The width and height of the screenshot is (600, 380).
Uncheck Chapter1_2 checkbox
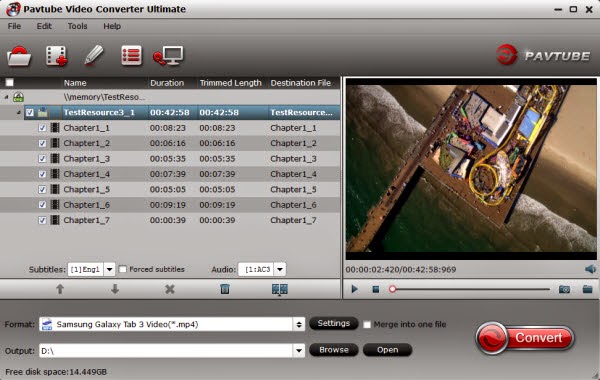pos(42,143)
